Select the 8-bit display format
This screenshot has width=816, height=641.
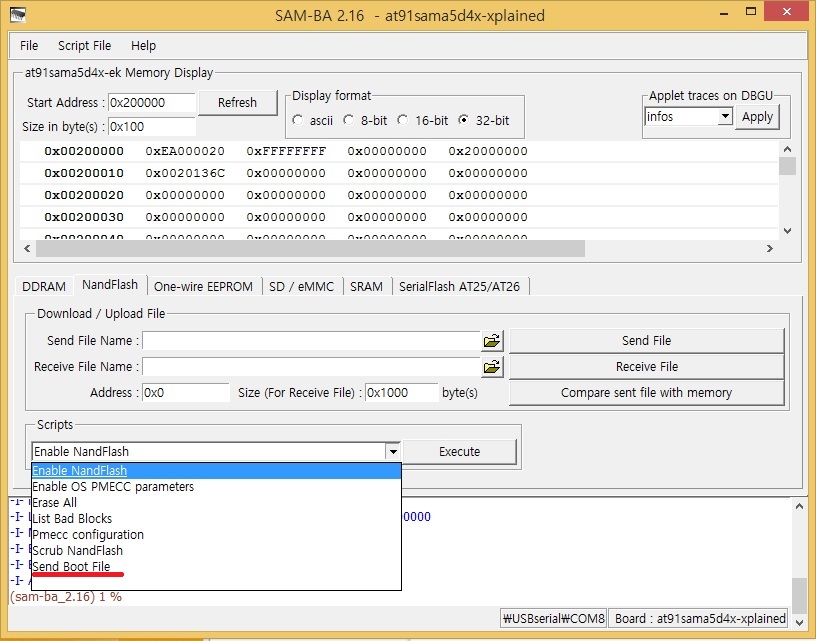[349, 120]
